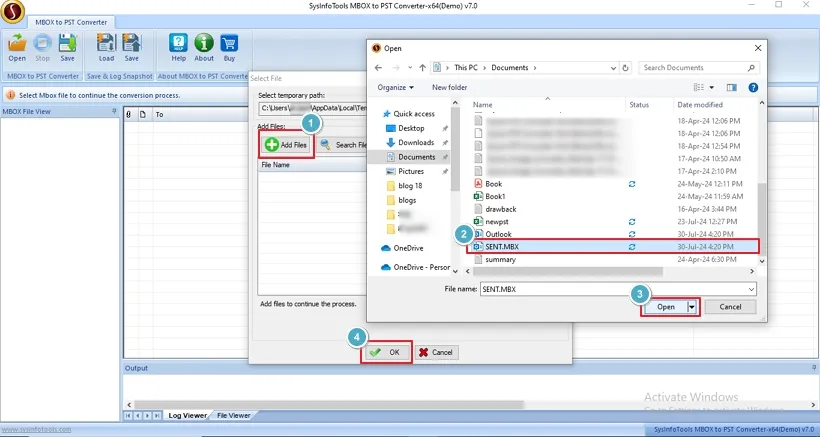Select the newpst file
The width and height of the screenshot is (820, 437).
point(491,222)
